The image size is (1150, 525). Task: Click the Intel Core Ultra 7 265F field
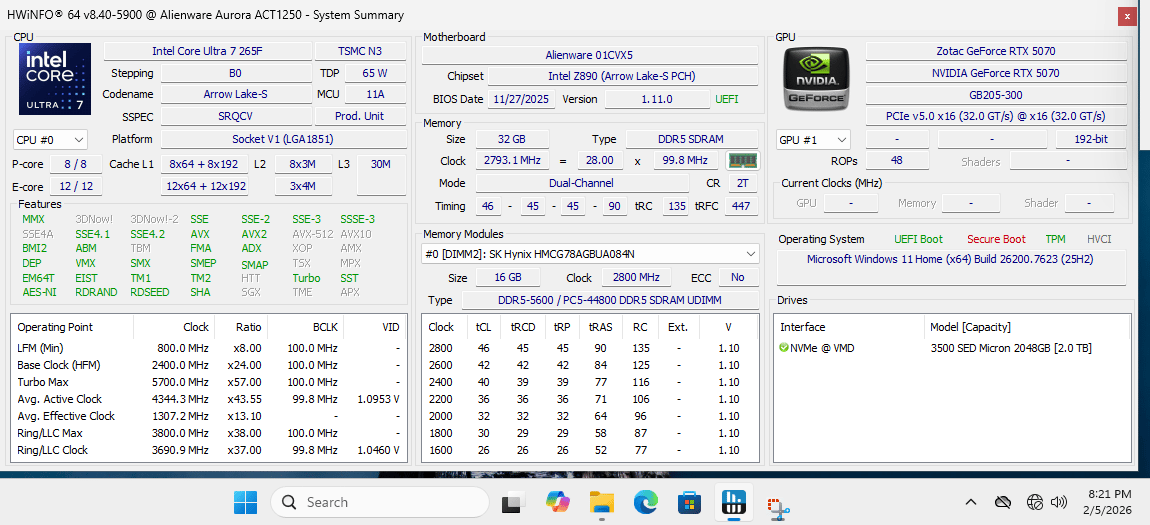tap(207, 51)
